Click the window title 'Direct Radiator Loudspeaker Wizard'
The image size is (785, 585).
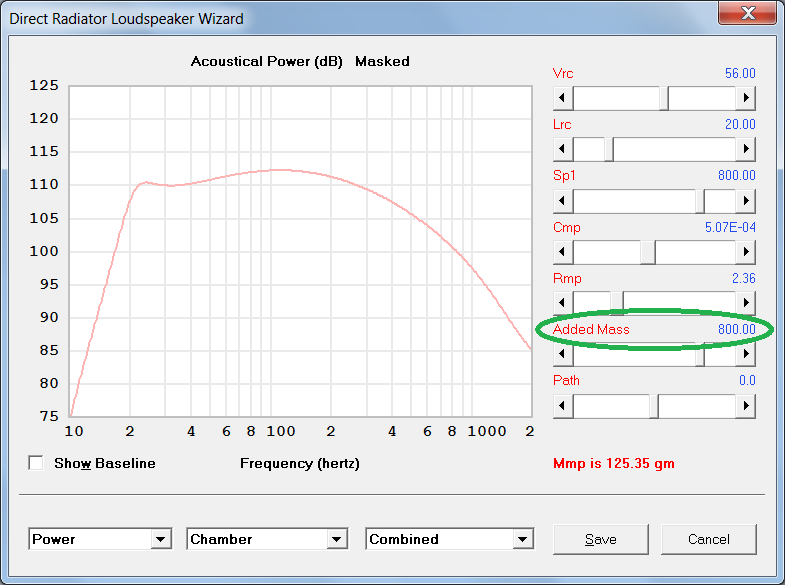click(x=126, y=19)
